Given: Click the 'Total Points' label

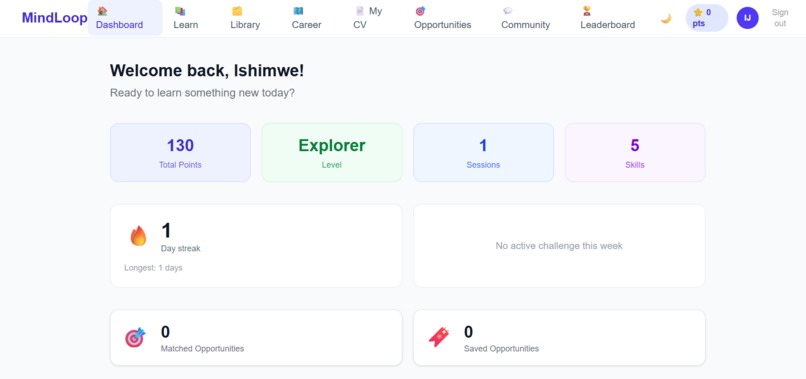Looking at the screenshot, I should pyautogui.click(x=180, y=165).
